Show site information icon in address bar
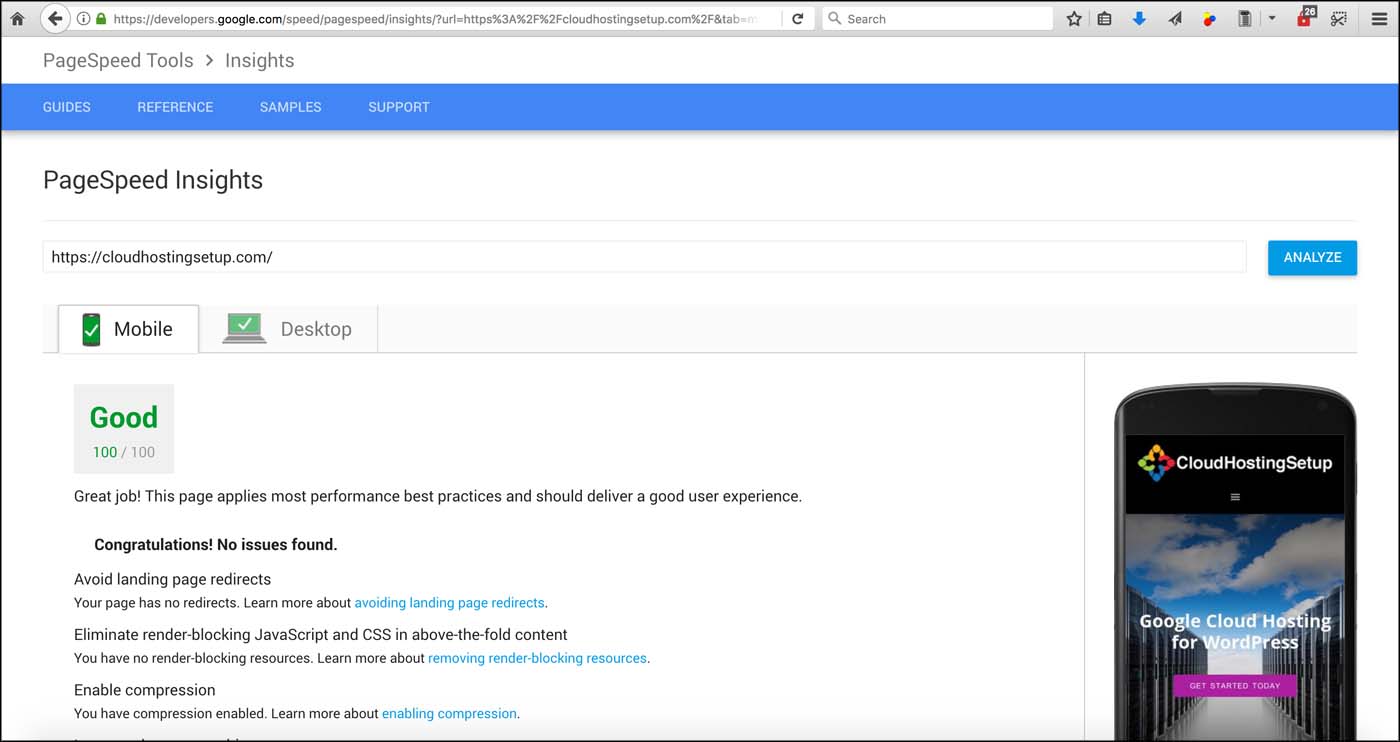1400x742 pixels. 84,18
